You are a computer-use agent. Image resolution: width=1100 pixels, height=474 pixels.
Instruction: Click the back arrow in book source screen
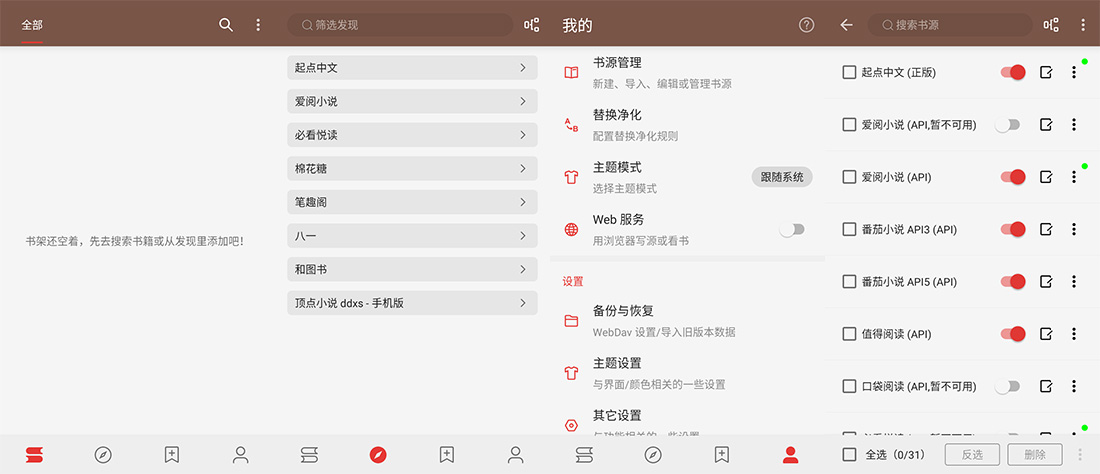click(846, 25)
